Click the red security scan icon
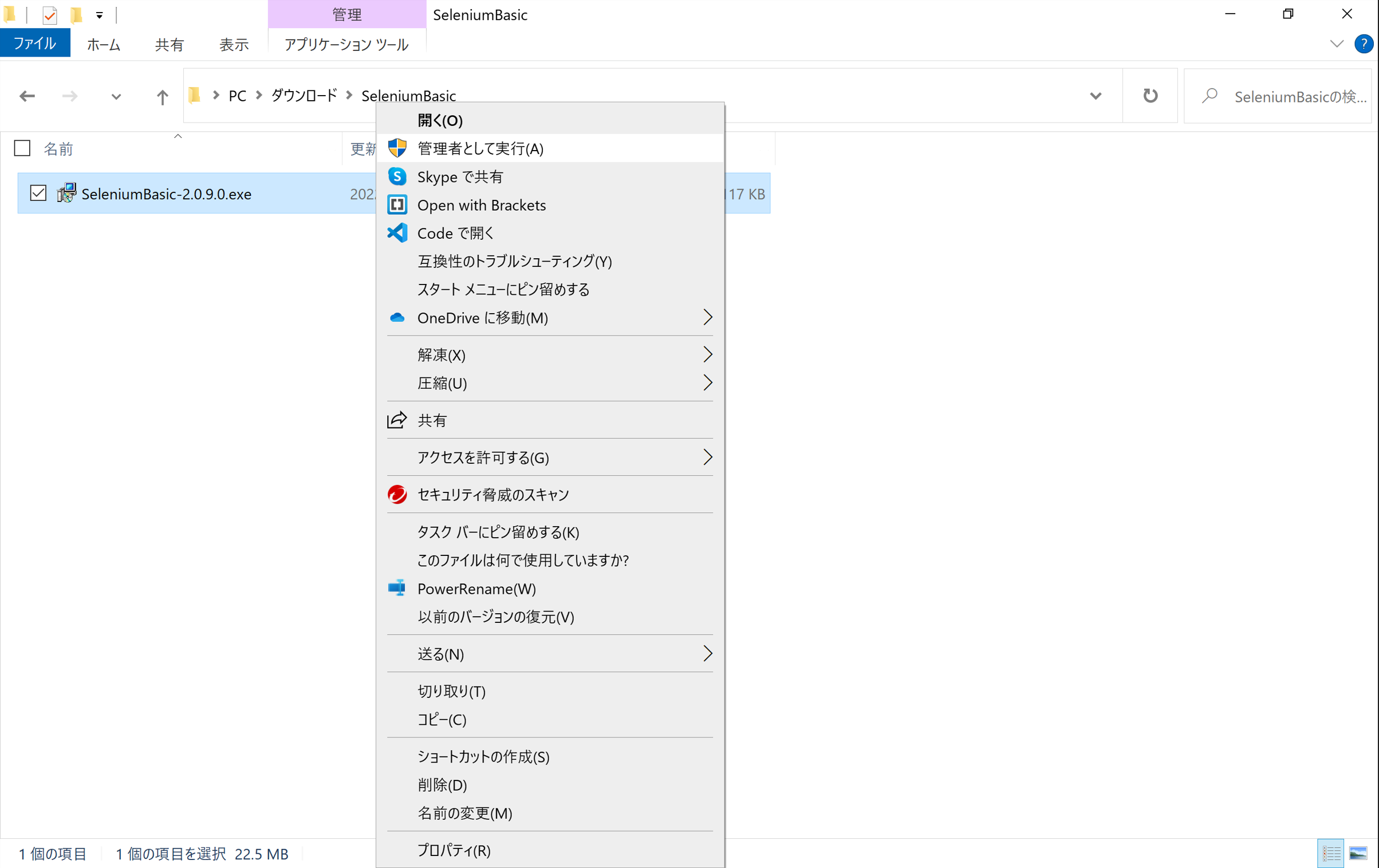This screenshot has width=1379, height=868. point(397,494)
